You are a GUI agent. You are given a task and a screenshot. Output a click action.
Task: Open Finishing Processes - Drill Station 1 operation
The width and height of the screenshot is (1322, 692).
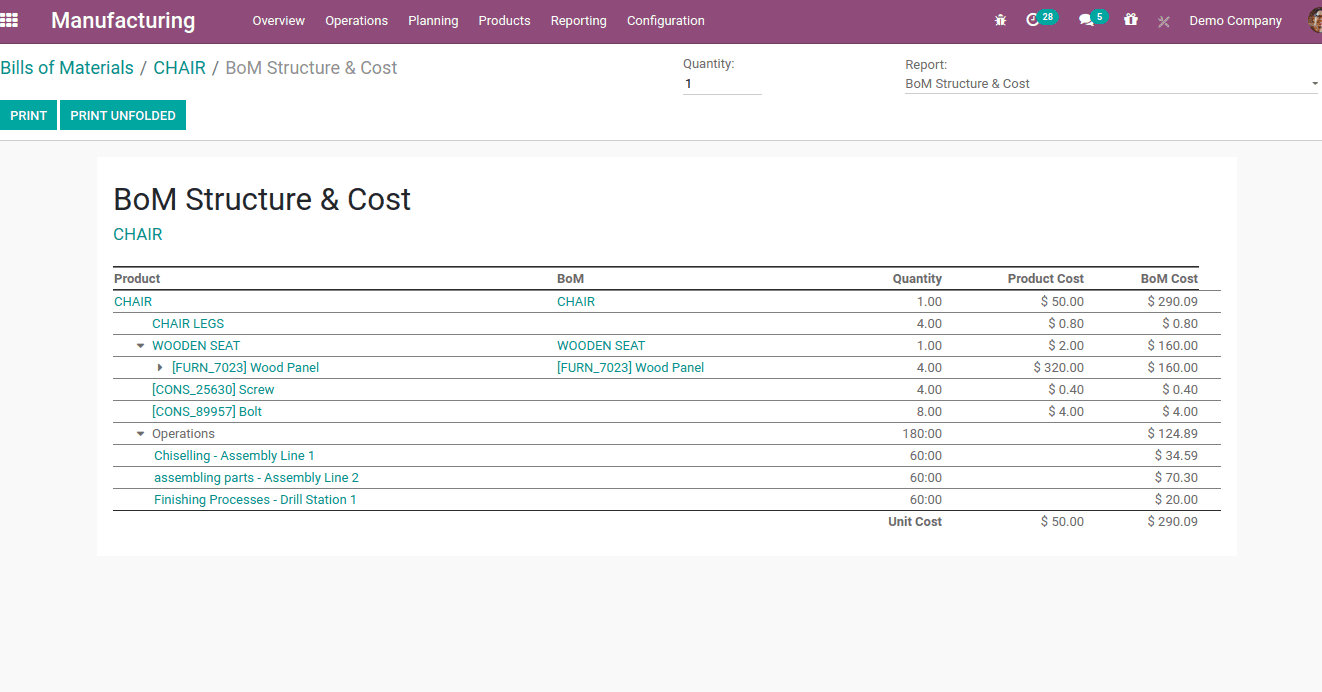[x=255, y=500]
